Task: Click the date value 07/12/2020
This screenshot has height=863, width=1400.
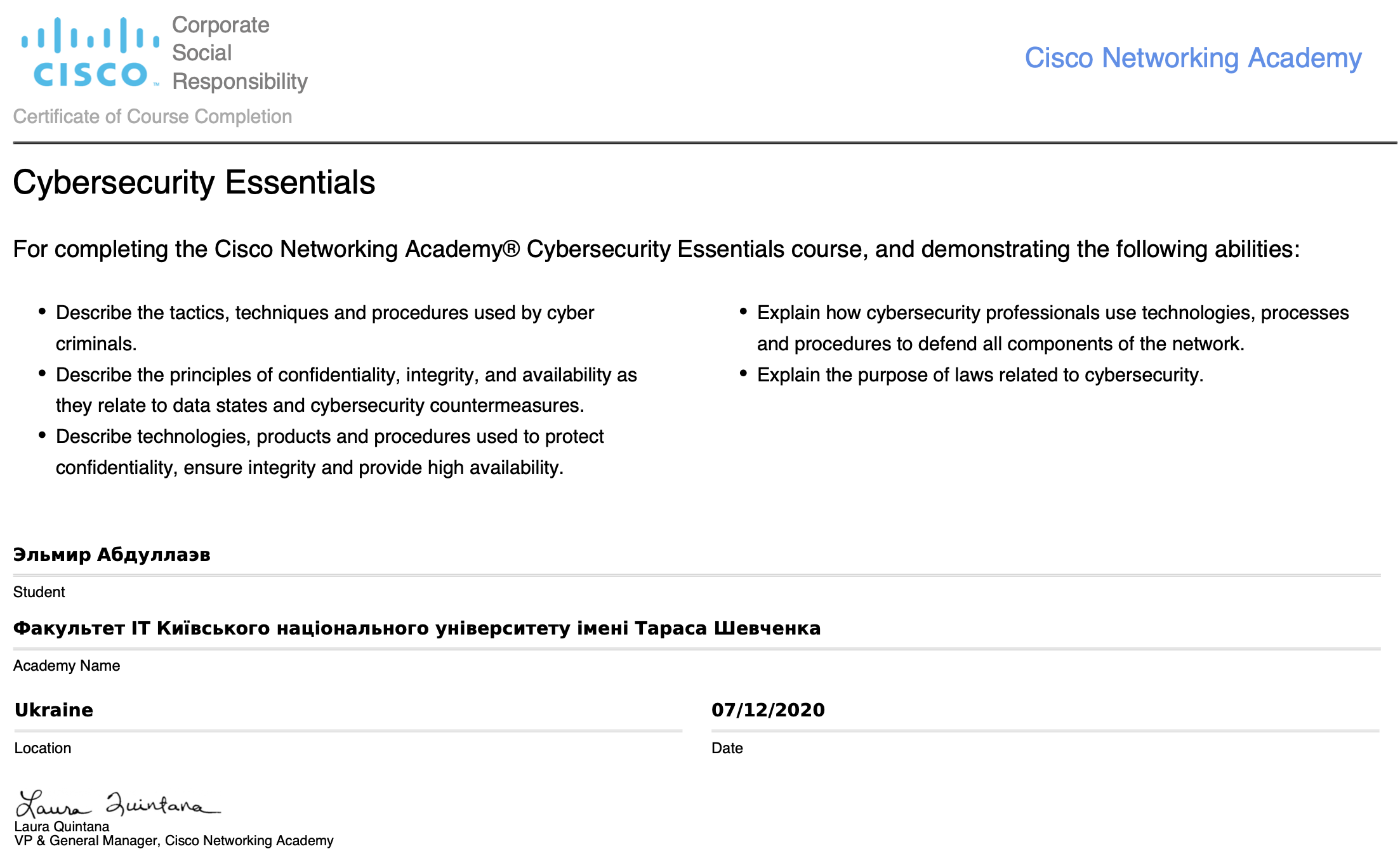Action: pos(768,710)
